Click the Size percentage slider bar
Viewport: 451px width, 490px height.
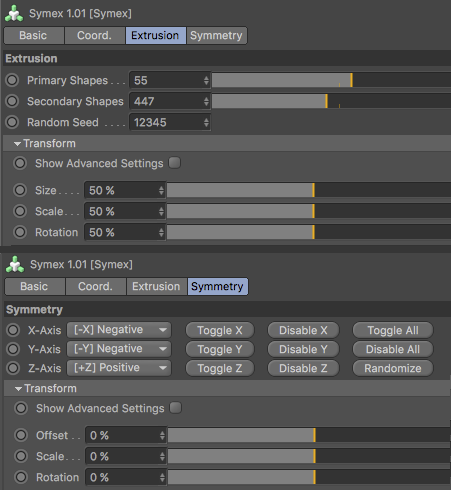(309, 190)
